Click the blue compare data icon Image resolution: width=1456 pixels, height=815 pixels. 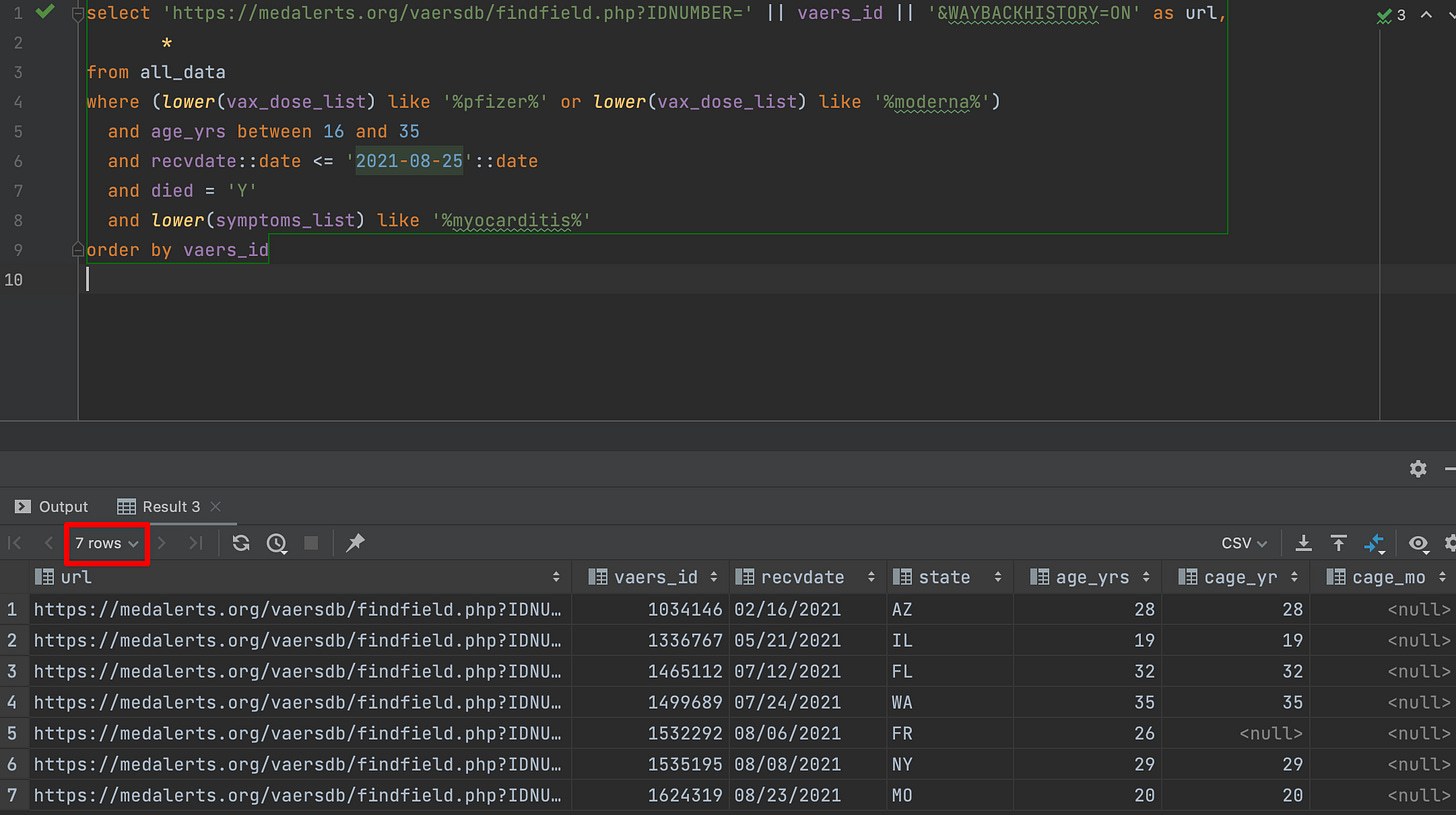click(1375, 543)
